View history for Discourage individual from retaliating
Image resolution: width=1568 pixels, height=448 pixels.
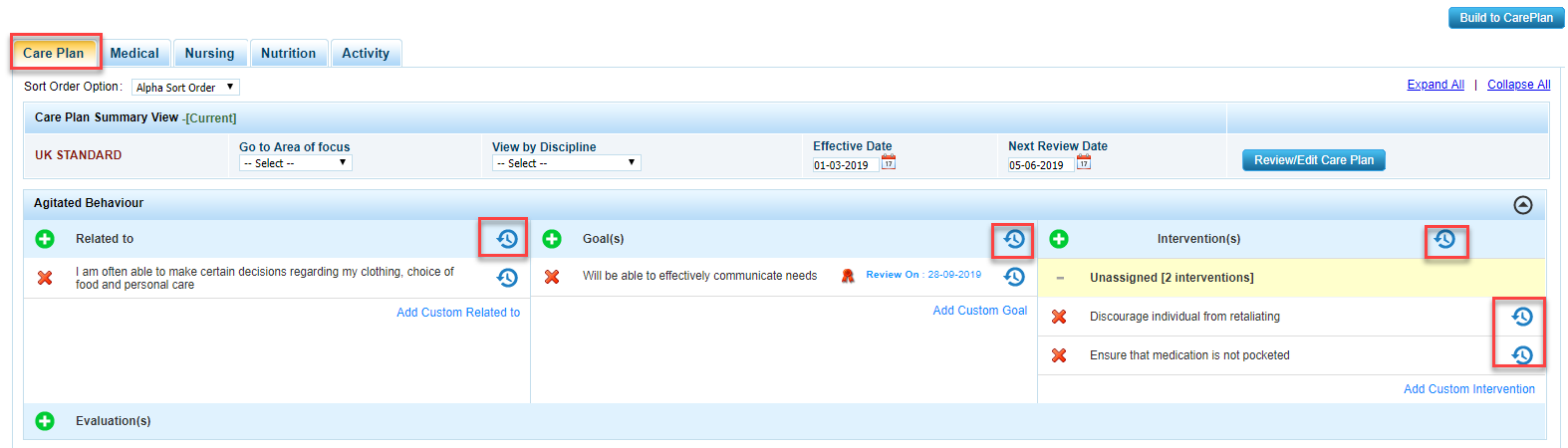[x=1521, y=317]
